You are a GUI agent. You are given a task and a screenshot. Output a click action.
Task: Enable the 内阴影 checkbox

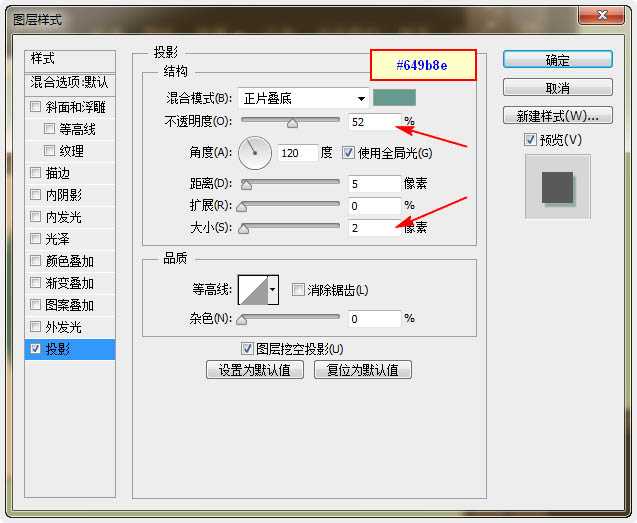[36, 195]
